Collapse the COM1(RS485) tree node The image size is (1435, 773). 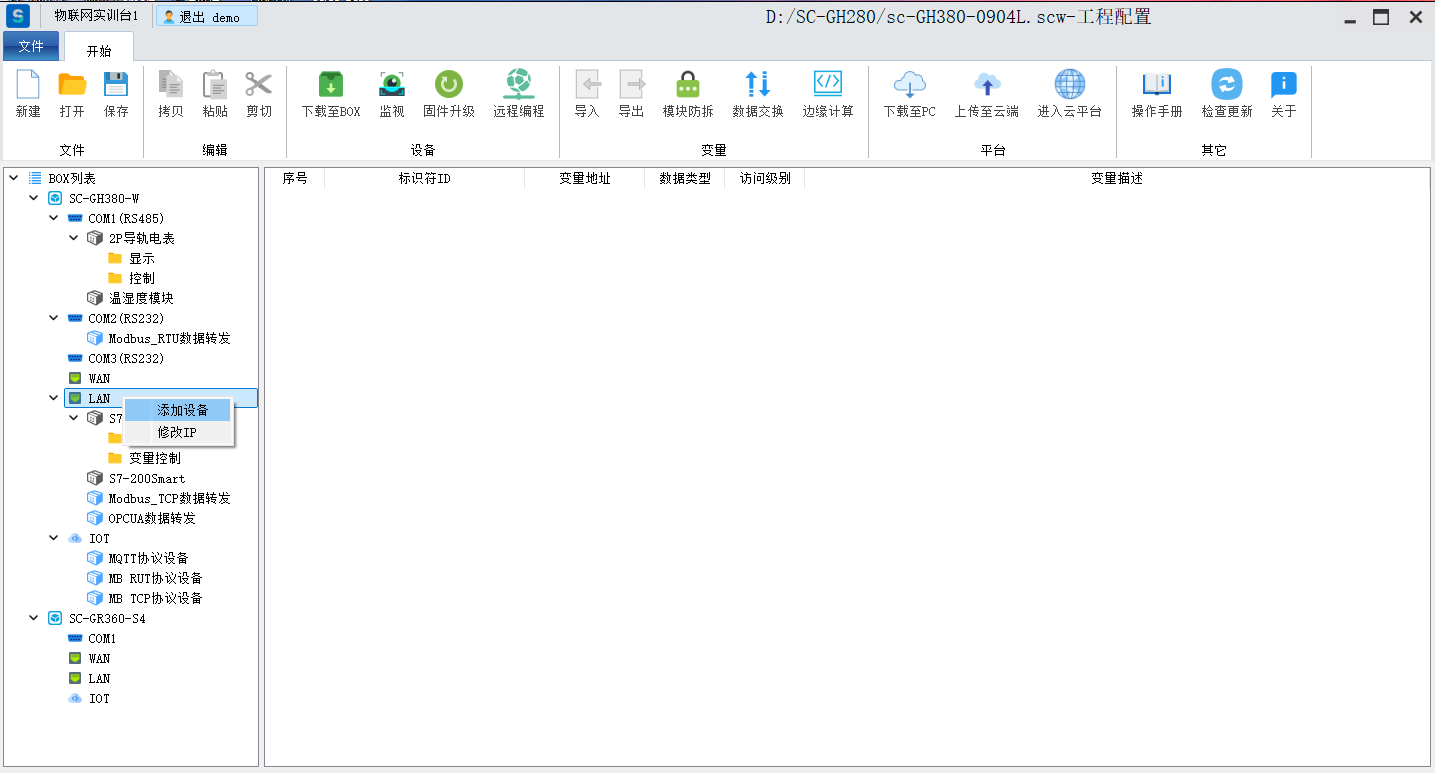[x=54, y=218]
